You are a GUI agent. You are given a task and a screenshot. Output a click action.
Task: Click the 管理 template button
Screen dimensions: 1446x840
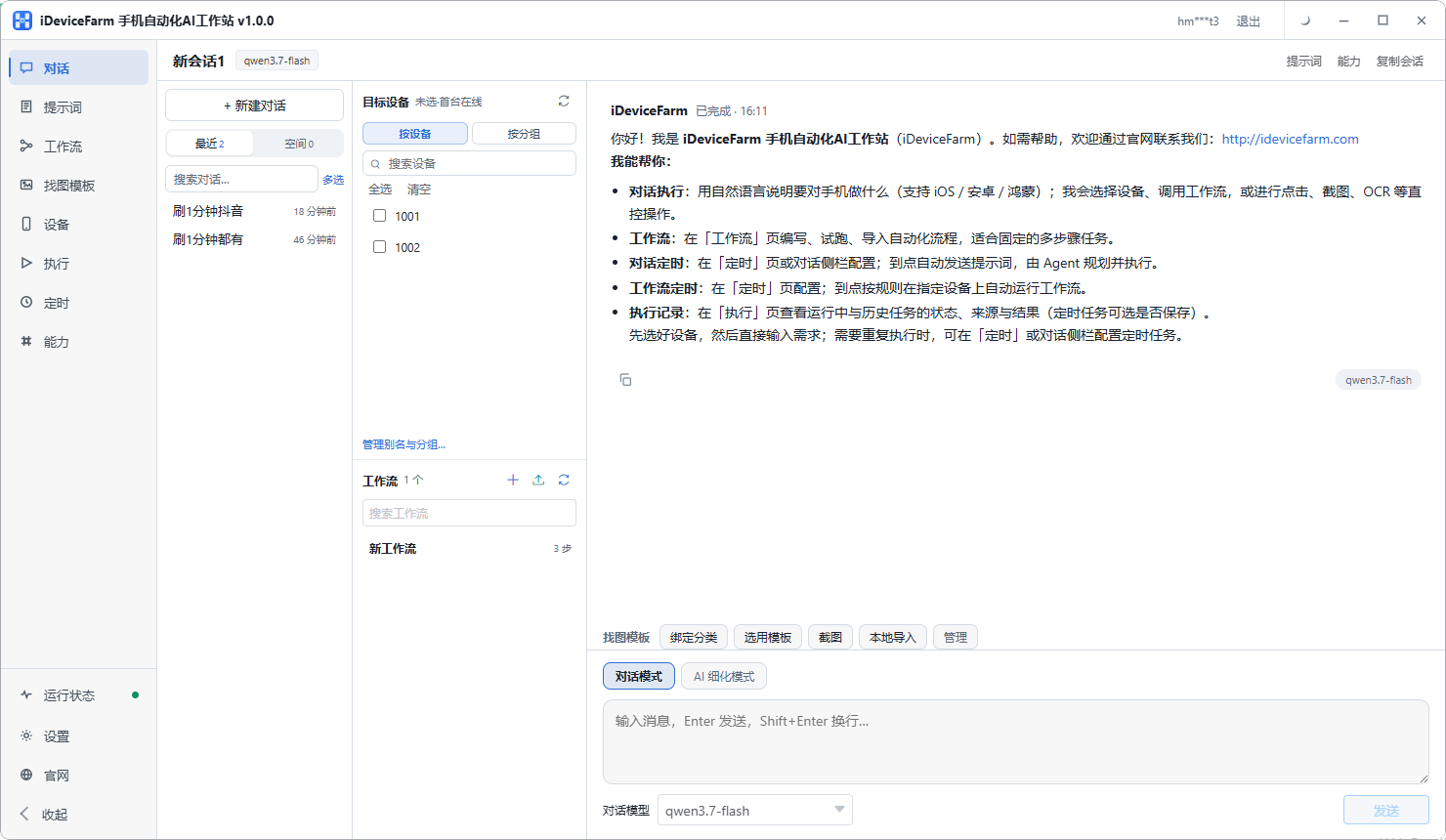coord(956,637)
